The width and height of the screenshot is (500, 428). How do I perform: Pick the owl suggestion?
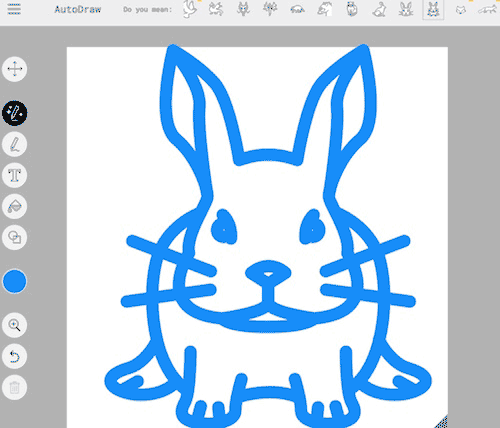[352, 9]
